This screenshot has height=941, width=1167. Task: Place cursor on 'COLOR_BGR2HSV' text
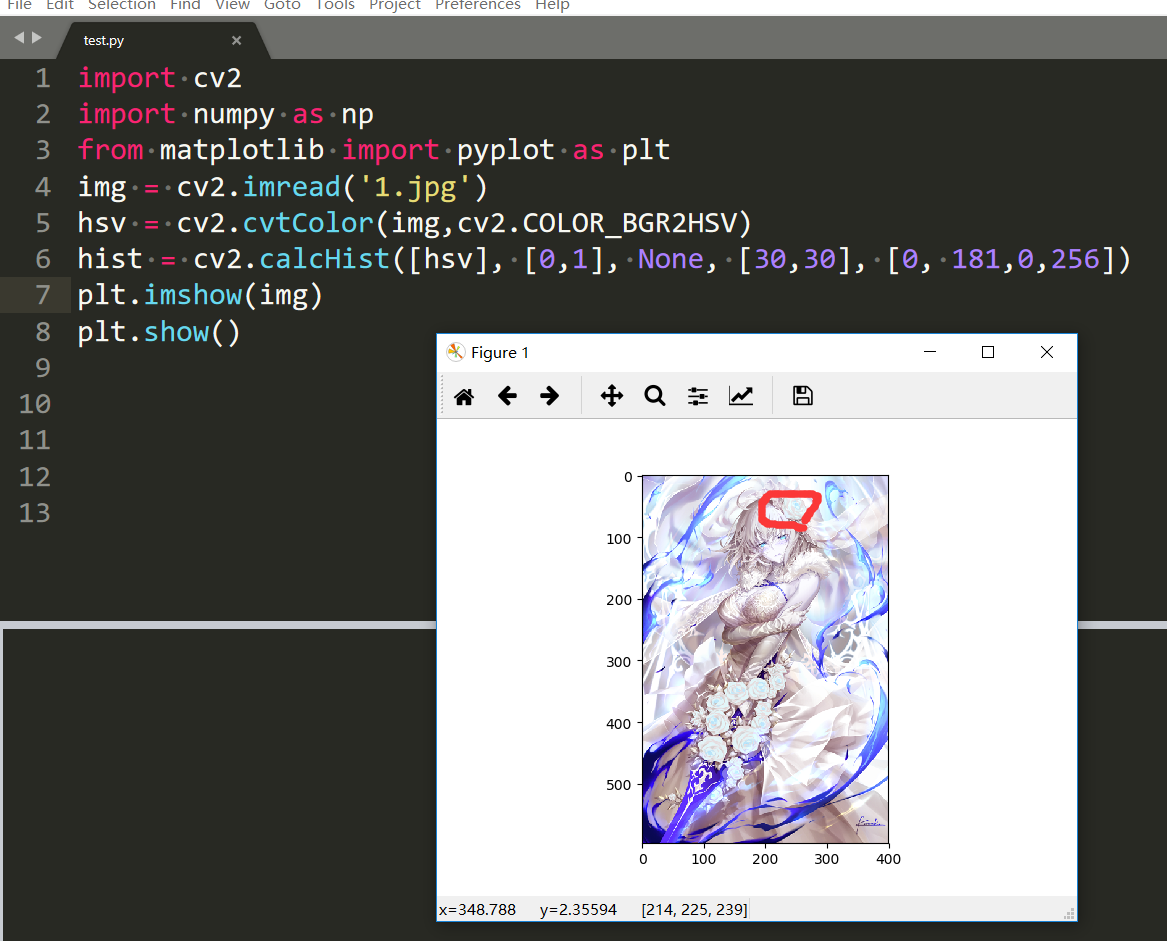(630, 223)
